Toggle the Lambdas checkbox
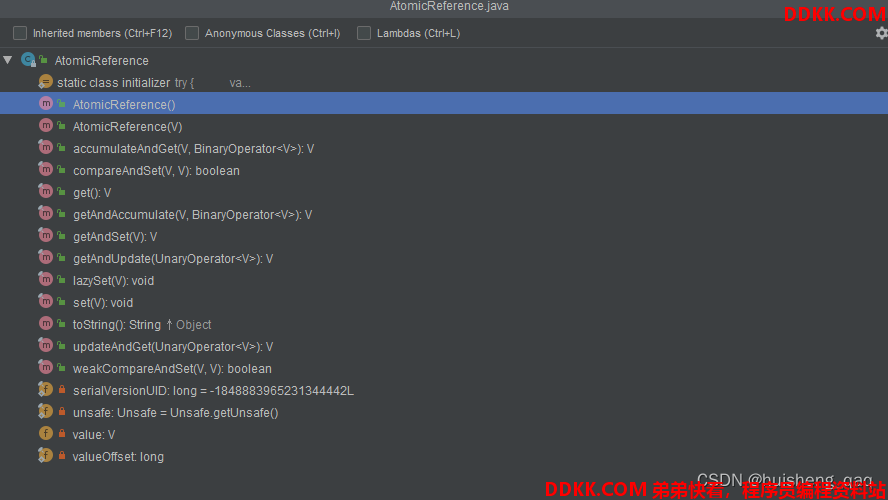The image size is (888, 500). [x=364, y=33]
